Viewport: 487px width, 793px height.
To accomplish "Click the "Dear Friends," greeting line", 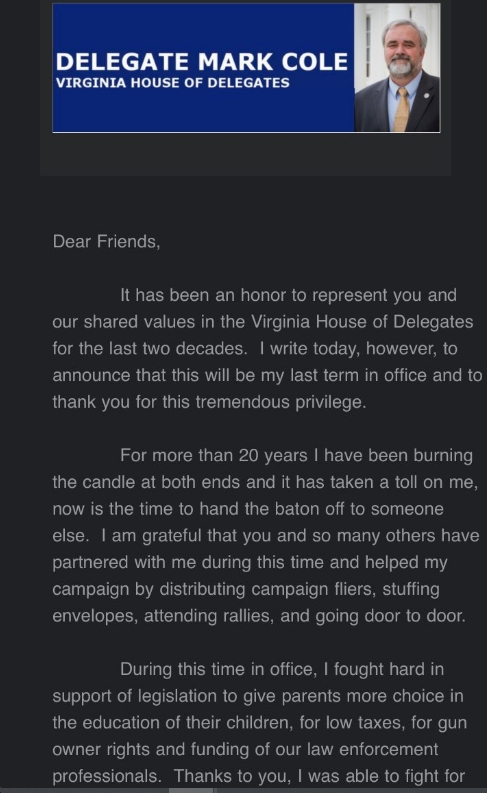I will coord(106,242).
